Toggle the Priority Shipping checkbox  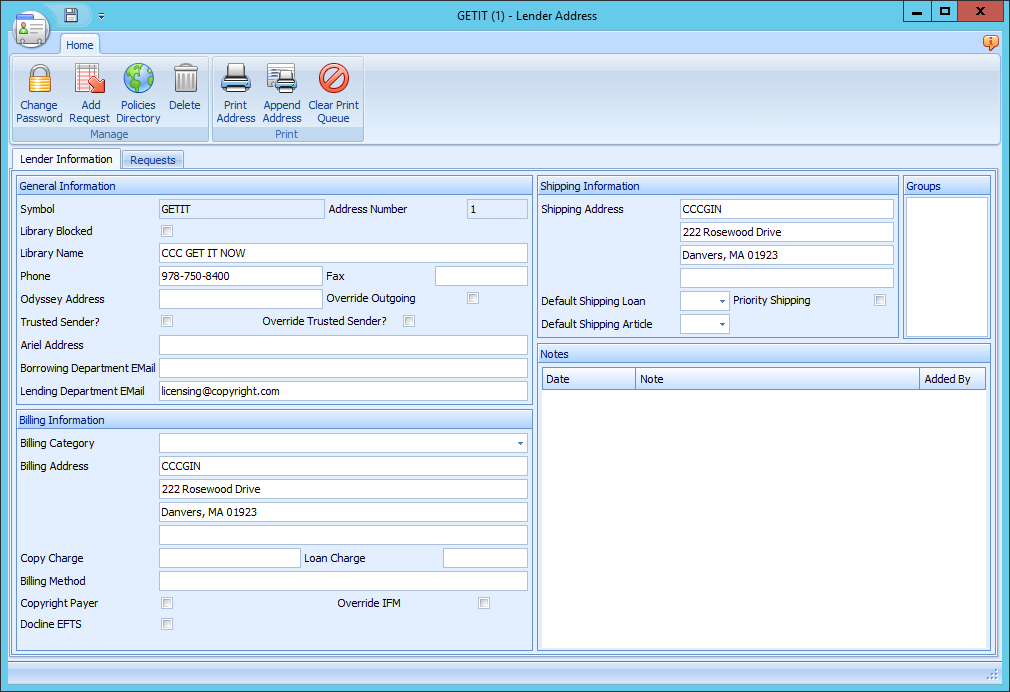[879, 300]
